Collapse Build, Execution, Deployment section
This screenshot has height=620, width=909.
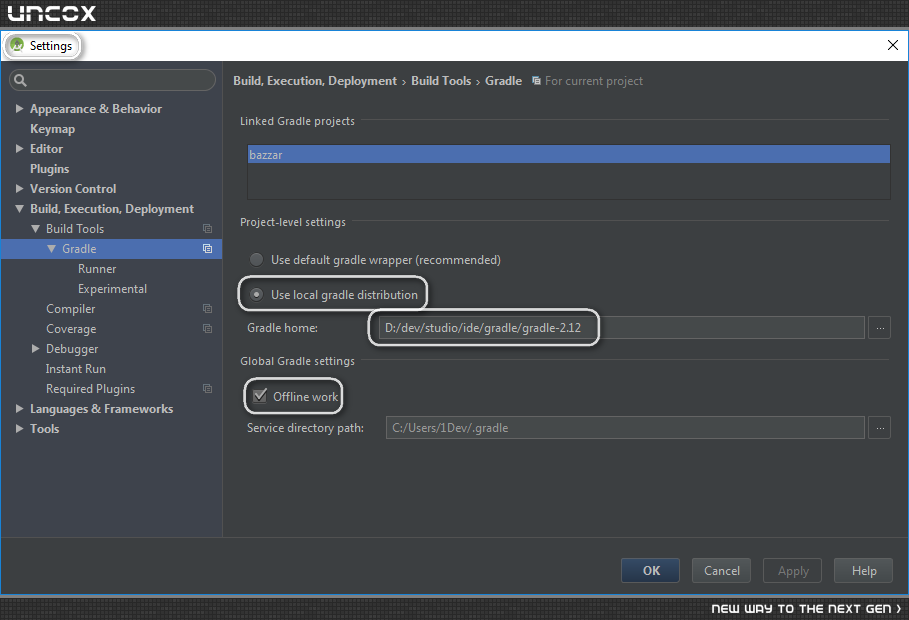(x=19, y=209)
